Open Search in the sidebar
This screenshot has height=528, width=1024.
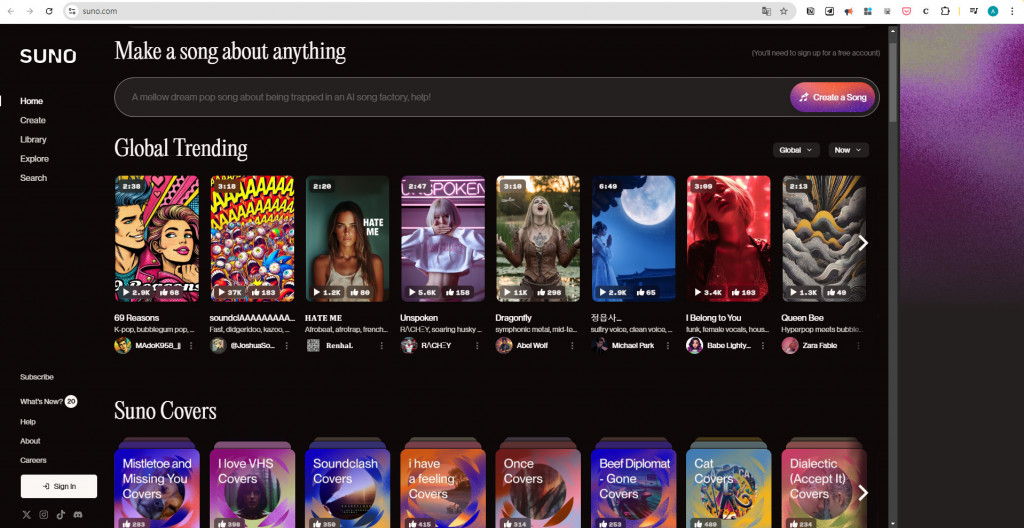click(33, 178)
